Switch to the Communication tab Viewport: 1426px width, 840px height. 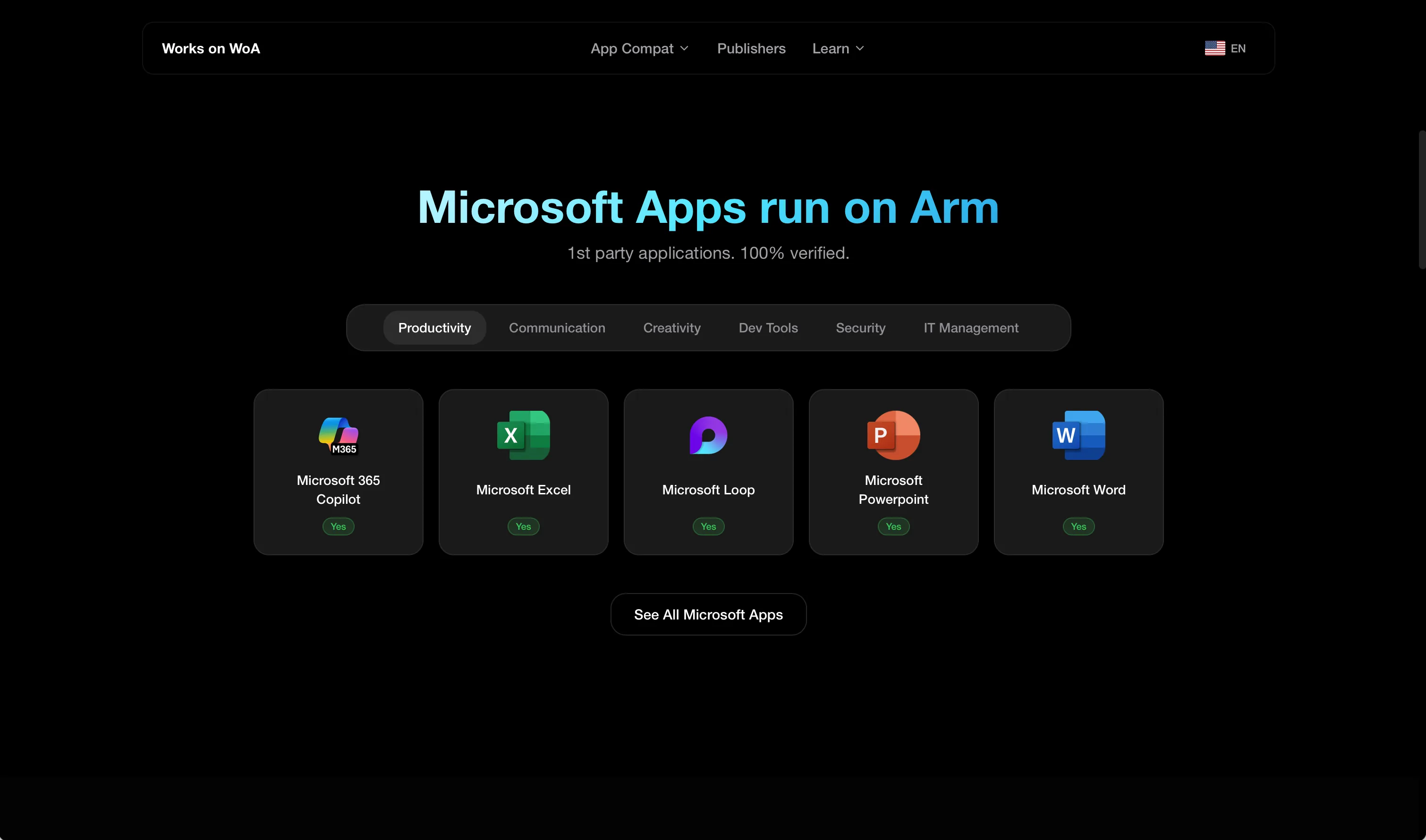coord(557,328)
